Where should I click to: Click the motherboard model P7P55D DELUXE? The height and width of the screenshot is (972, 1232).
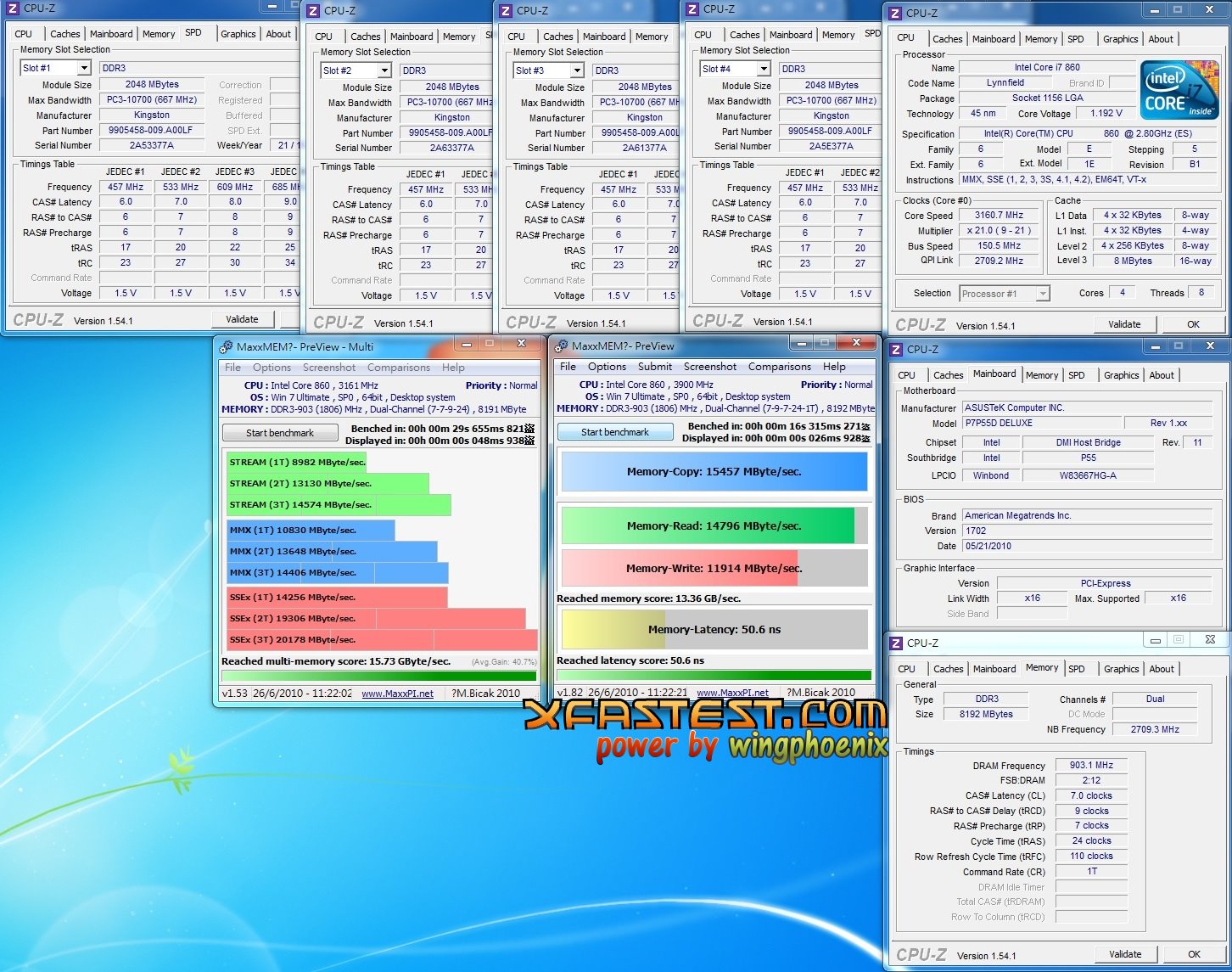[x=1041, y=423]
